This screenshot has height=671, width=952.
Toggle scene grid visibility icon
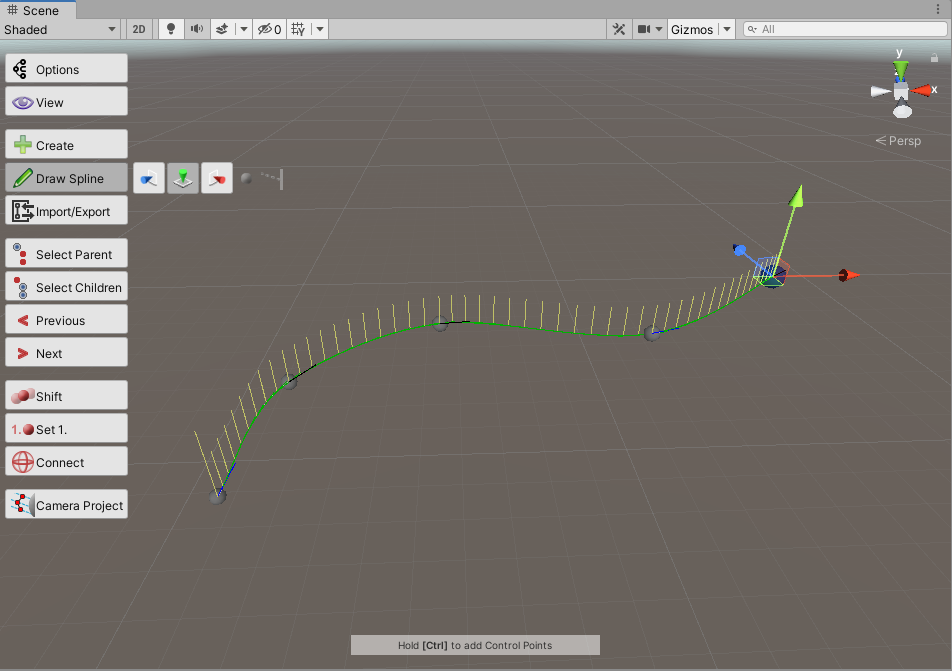click(298, 29)
